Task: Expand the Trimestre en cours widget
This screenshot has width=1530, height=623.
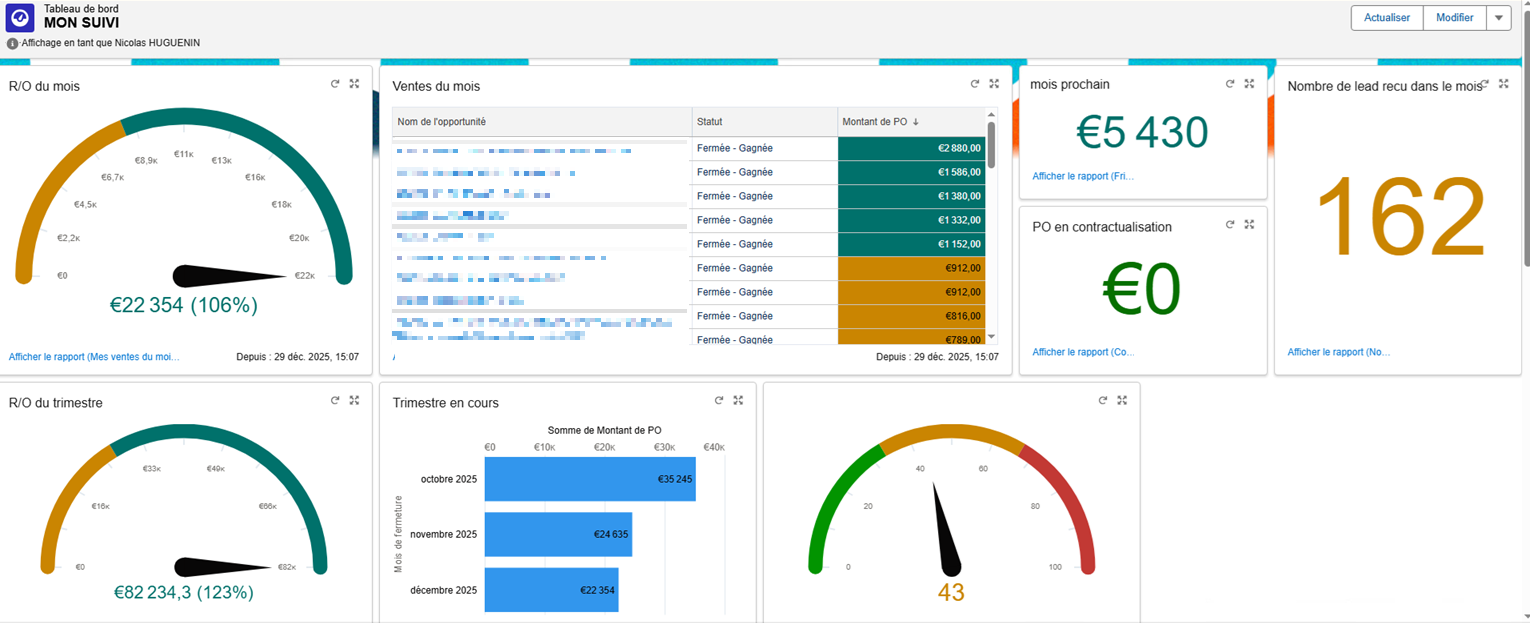Action: pyautogui.click(x=738, y=400)
